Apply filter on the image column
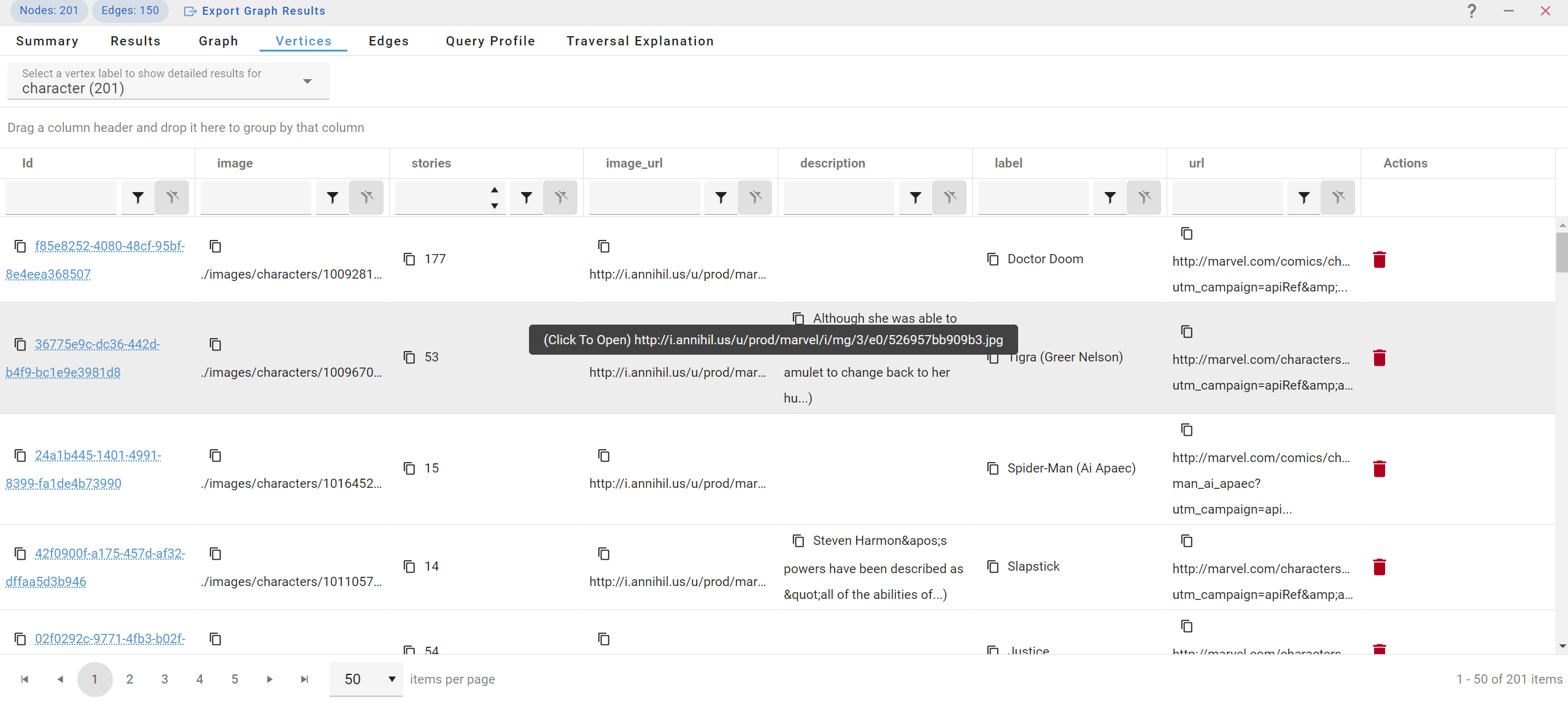Viewport: 1568px width, 702px height. (333, 198)
